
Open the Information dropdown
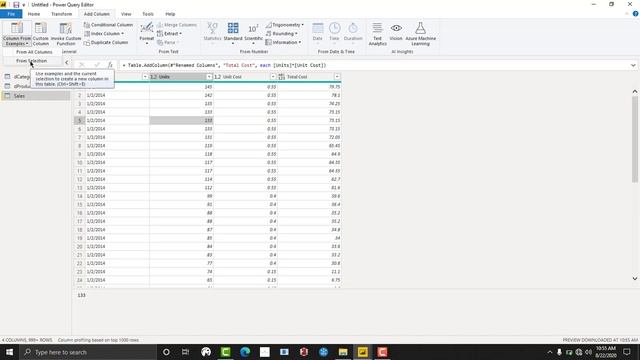coord(283,42)
